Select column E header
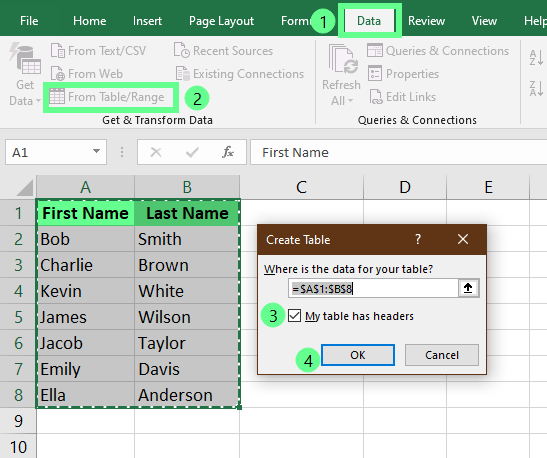547x458 pixels. (x=488, y=187)
